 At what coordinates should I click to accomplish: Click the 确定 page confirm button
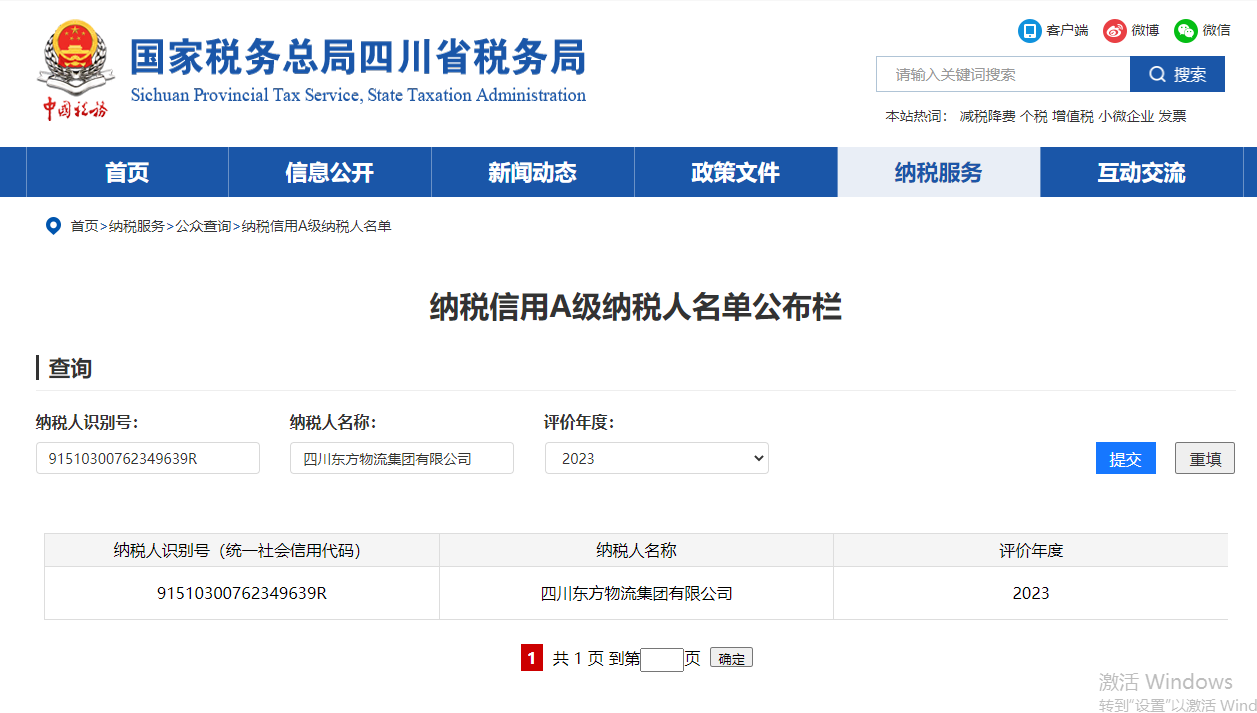pos(731,658)
